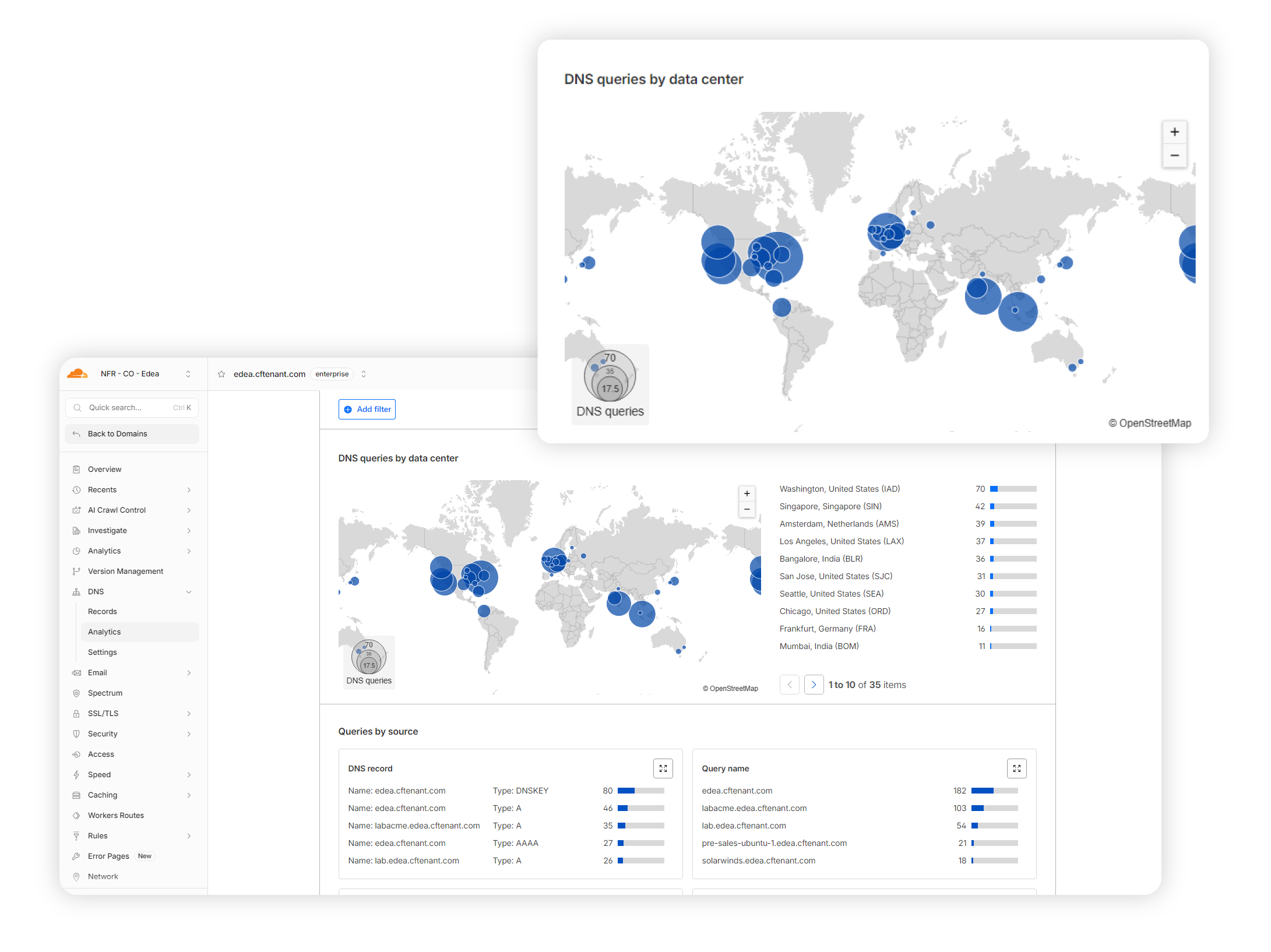Click the Network location pin icon
1271x952 pixels.
(76, 876)
